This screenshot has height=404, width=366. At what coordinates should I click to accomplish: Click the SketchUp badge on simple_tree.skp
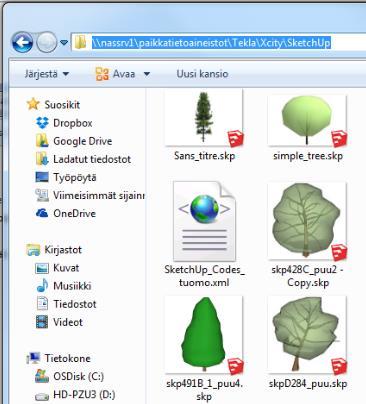339,139
